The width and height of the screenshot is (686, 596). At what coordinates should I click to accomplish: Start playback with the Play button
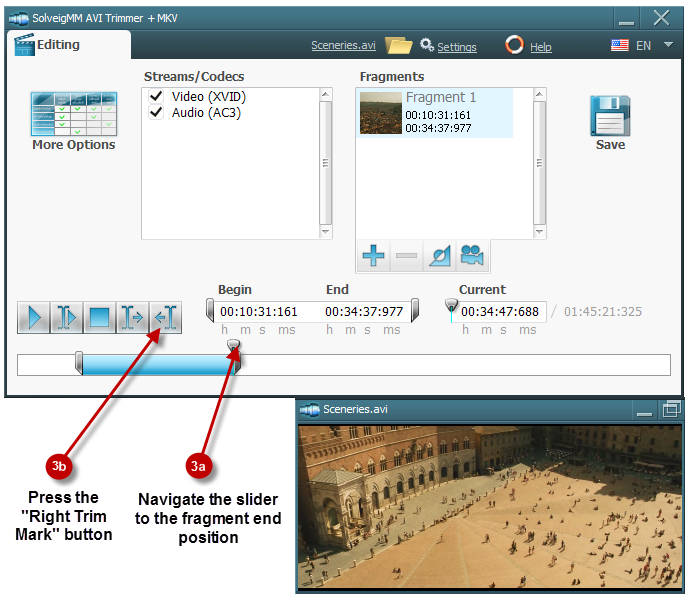(x=34, y=318)
